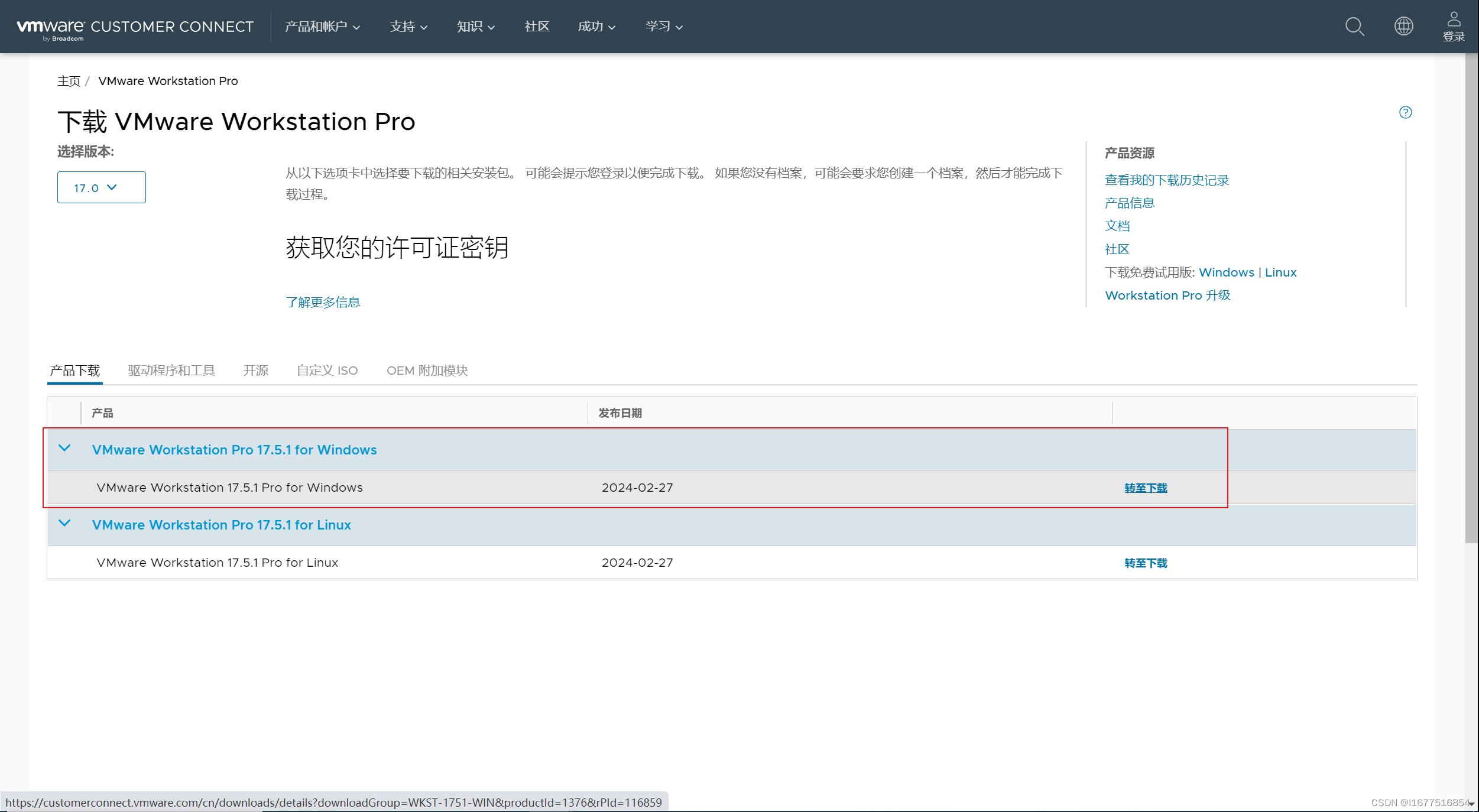
Task: Click the 了解更多信息 link
Action: 323,302
